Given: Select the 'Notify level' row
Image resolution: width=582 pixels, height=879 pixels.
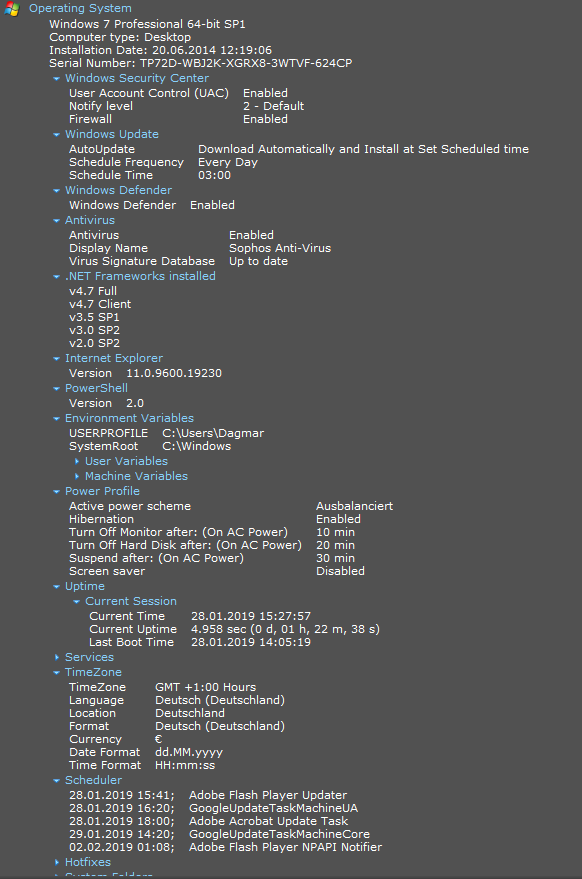Looking at the screenshot, I should (187, 106).
